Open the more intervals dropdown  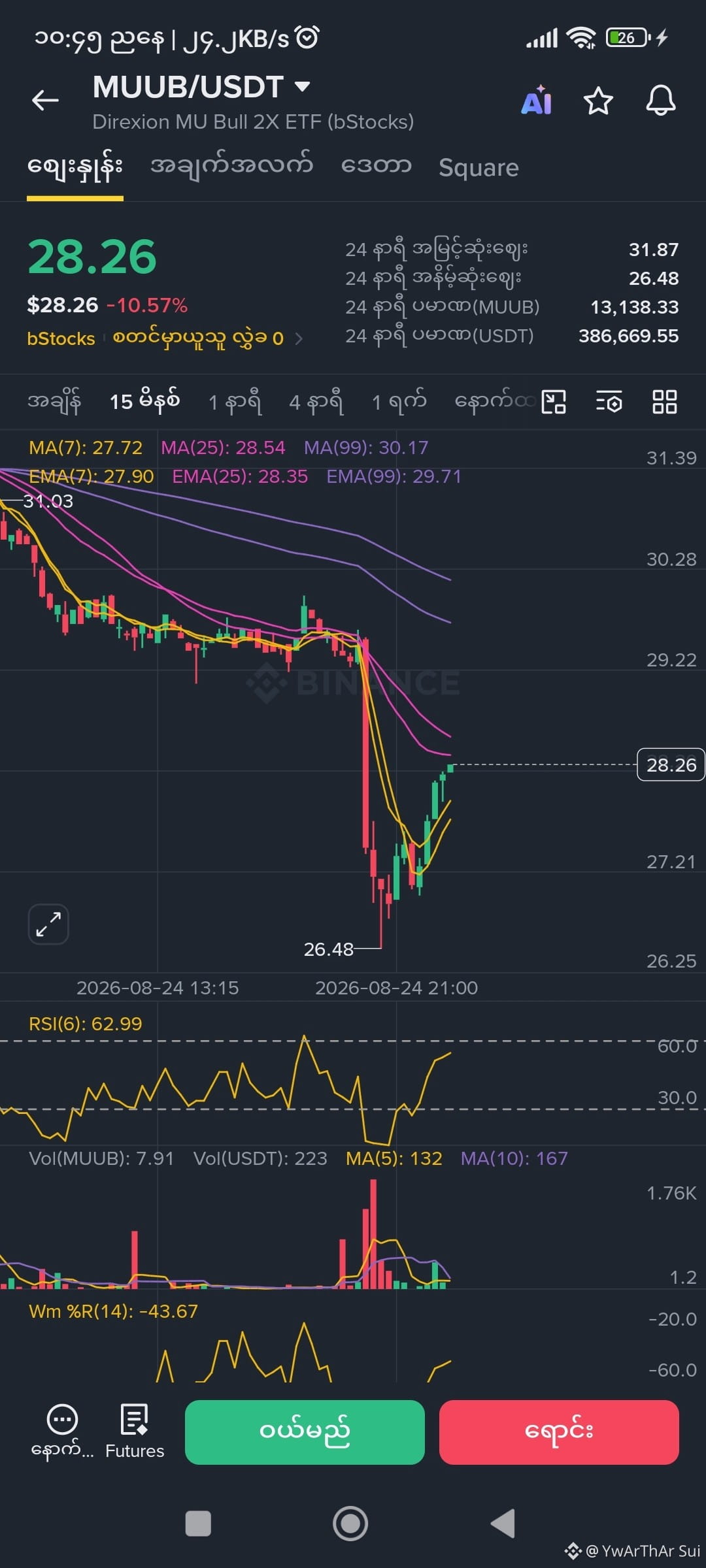pyautogui.click(x=494, y=401)
